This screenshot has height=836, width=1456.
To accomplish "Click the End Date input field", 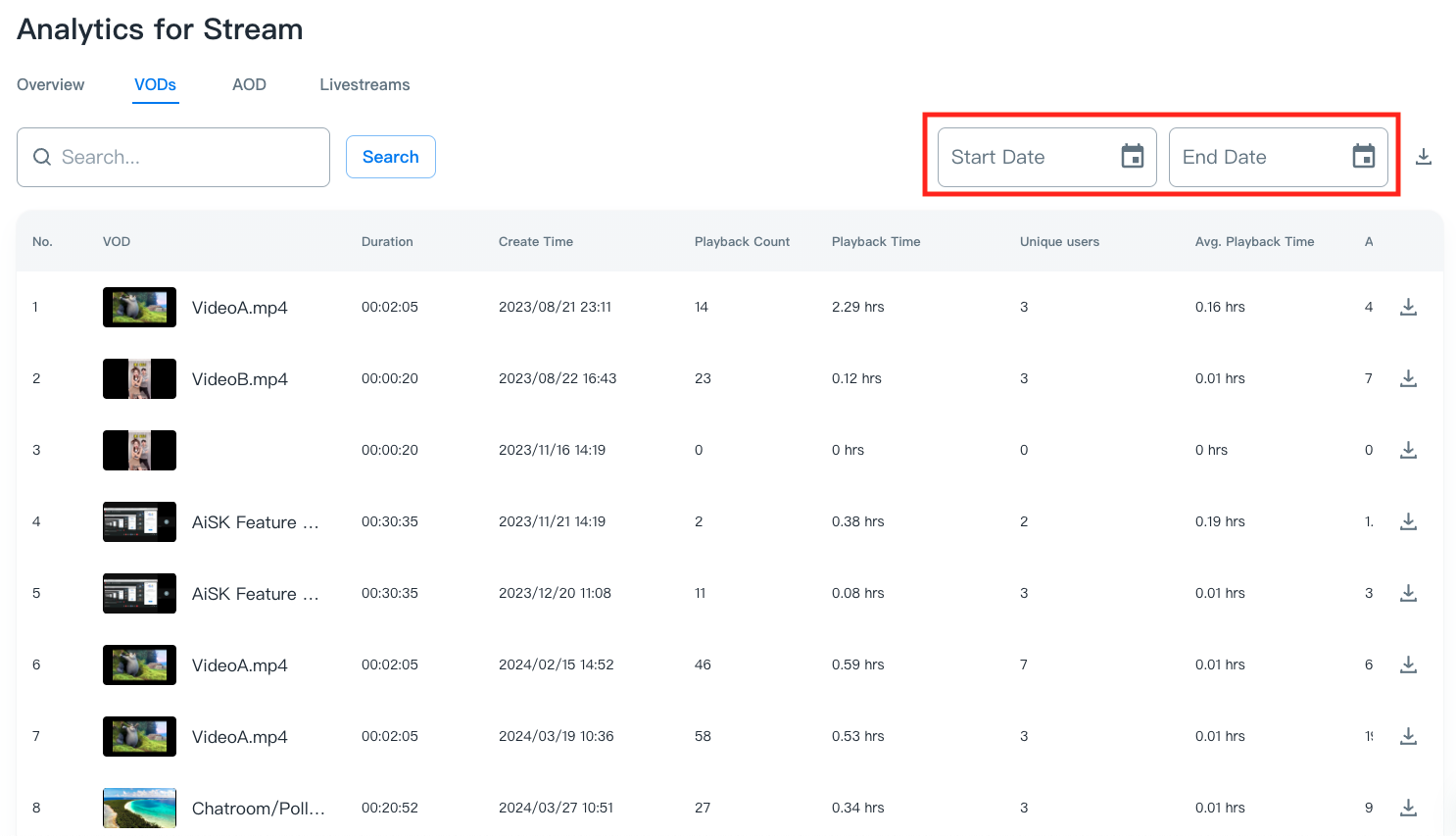I will pyautogui.click(x=1259, y=157).
